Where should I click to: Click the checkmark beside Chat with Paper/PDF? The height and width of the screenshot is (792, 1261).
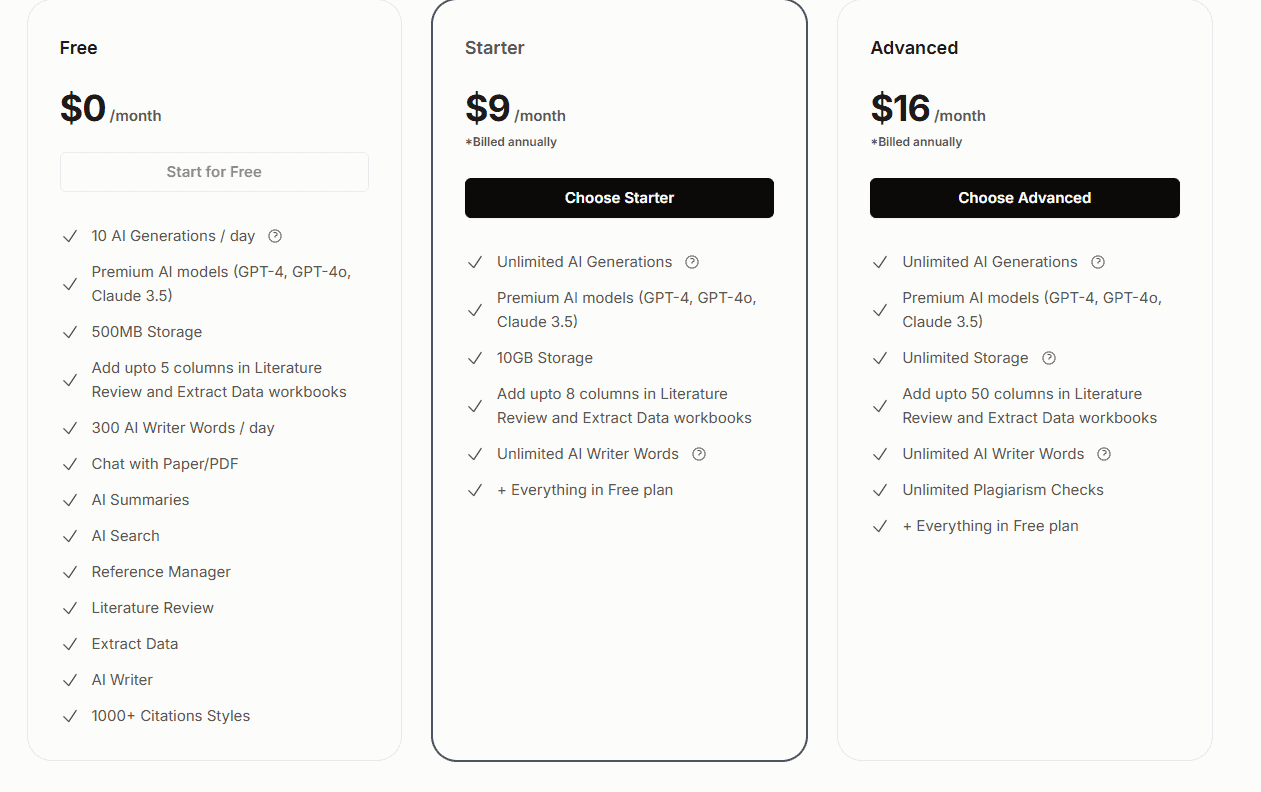point(70,463)
